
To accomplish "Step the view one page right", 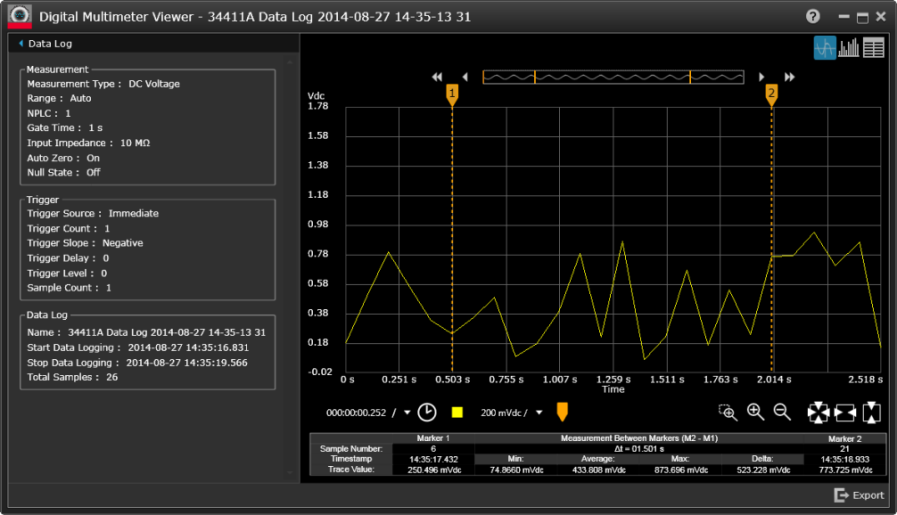I will click(x=762, y=77).
